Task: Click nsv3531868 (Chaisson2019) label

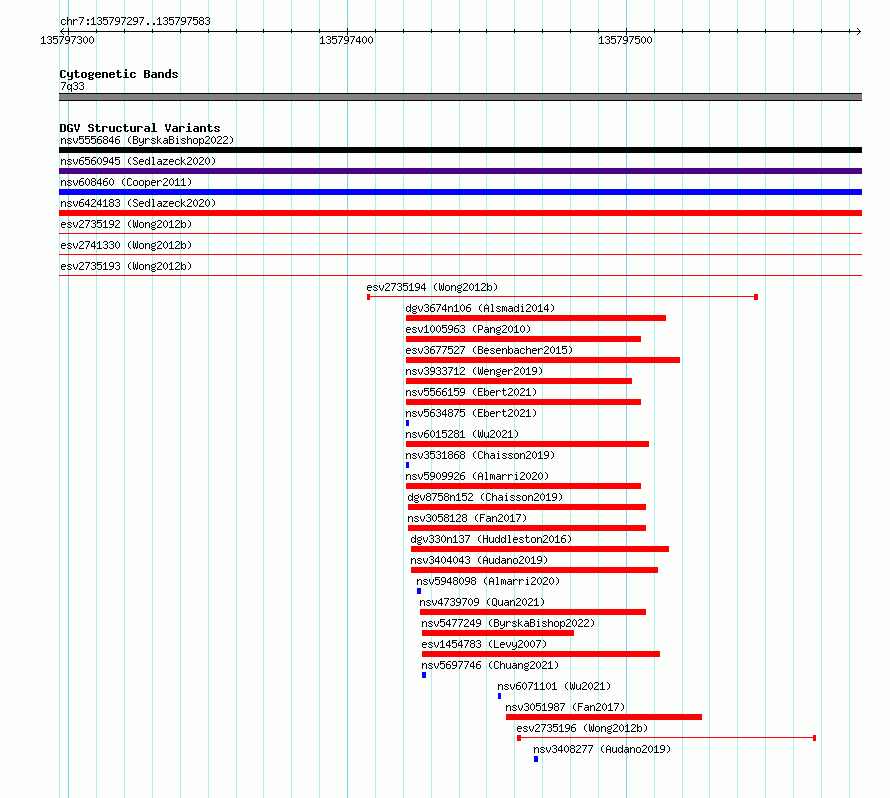Action: coord(480,455)
